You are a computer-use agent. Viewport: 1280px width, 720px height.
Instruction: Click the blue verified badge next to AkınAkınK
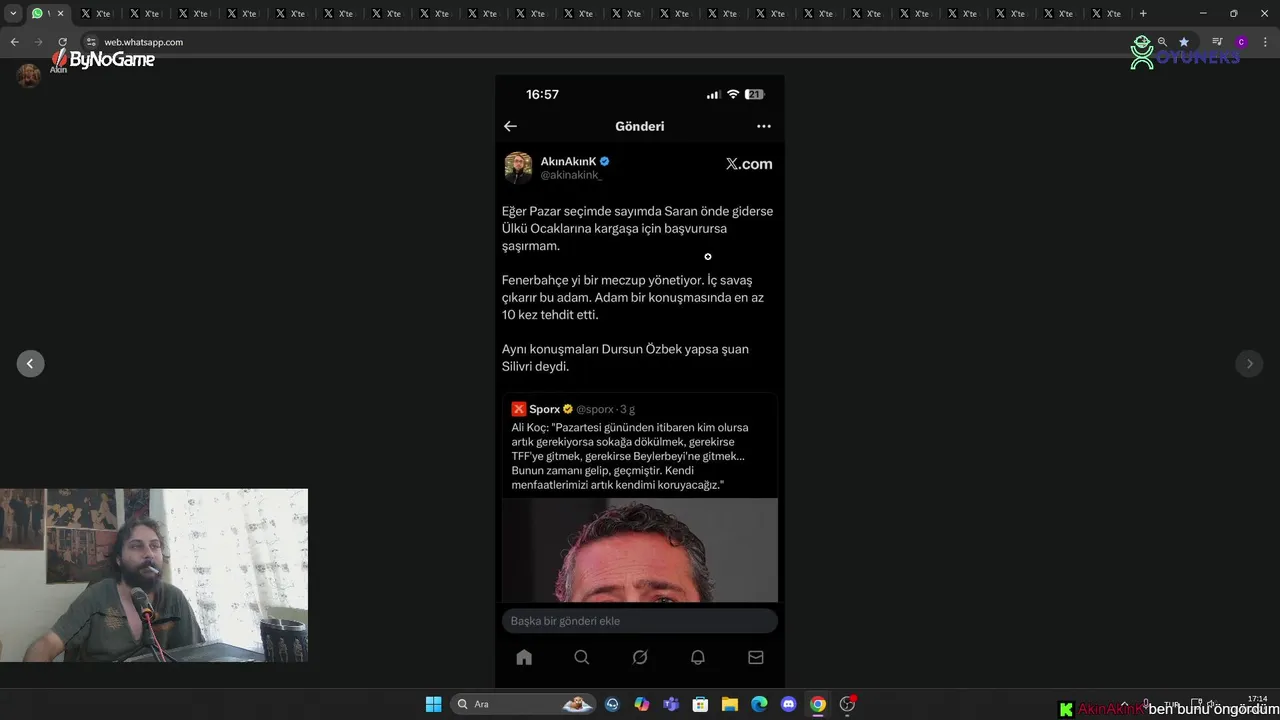click(x=604, y=161)
